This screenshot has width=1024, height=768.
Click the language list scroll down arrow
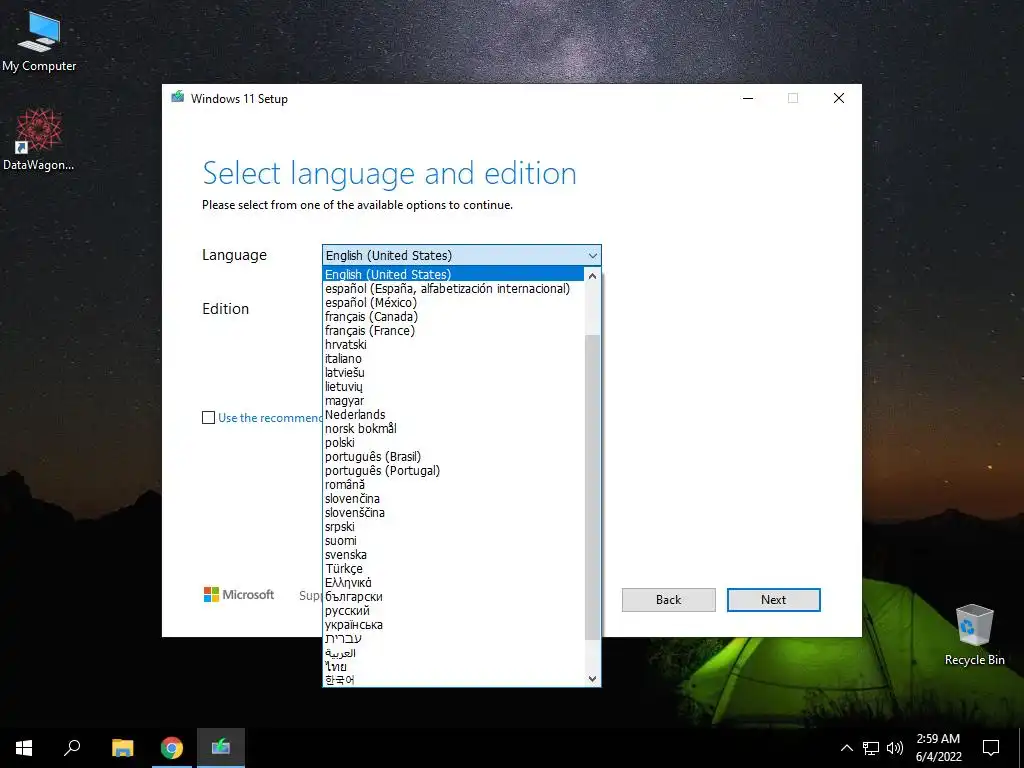pyautogui.click(x=592, y=679)
